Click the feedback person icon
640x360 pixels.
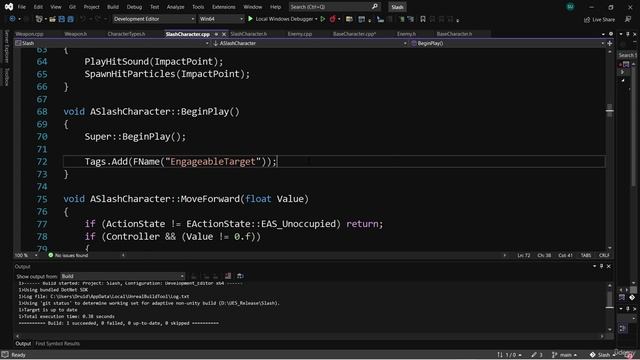[x=628, y=19]
